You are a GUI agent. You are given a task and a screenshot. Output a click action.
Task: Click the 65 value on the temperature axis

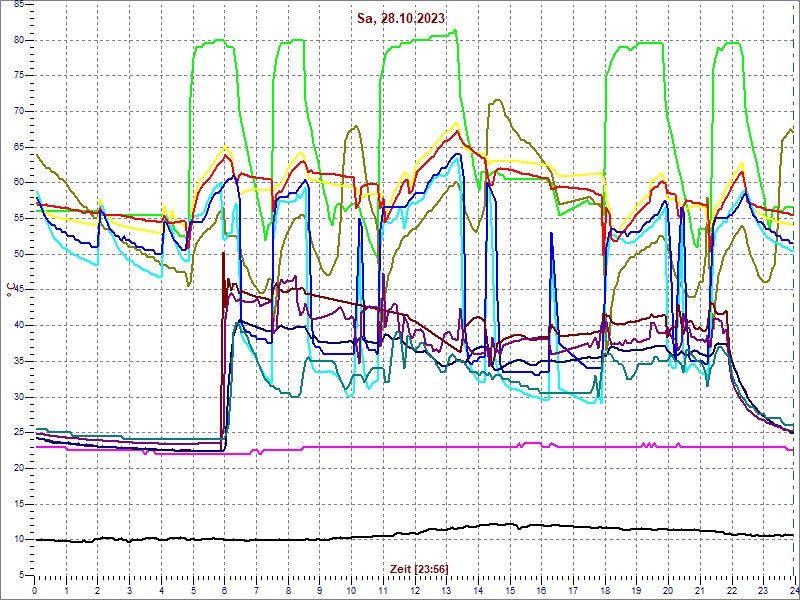(x=18, y=147)
